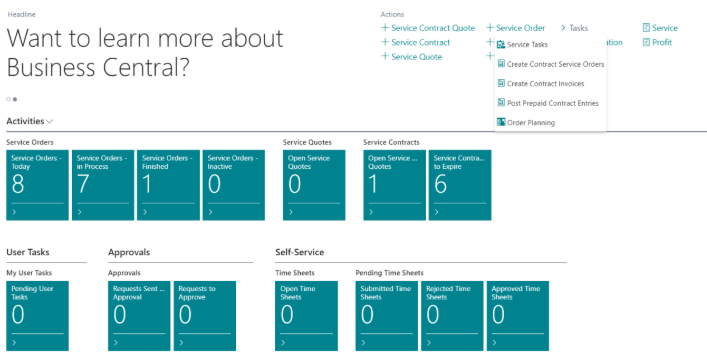The height and width of the screenshot is (361, 707).
Task: Click the Create Contract Invoices icon
Action: click(500, 83)
